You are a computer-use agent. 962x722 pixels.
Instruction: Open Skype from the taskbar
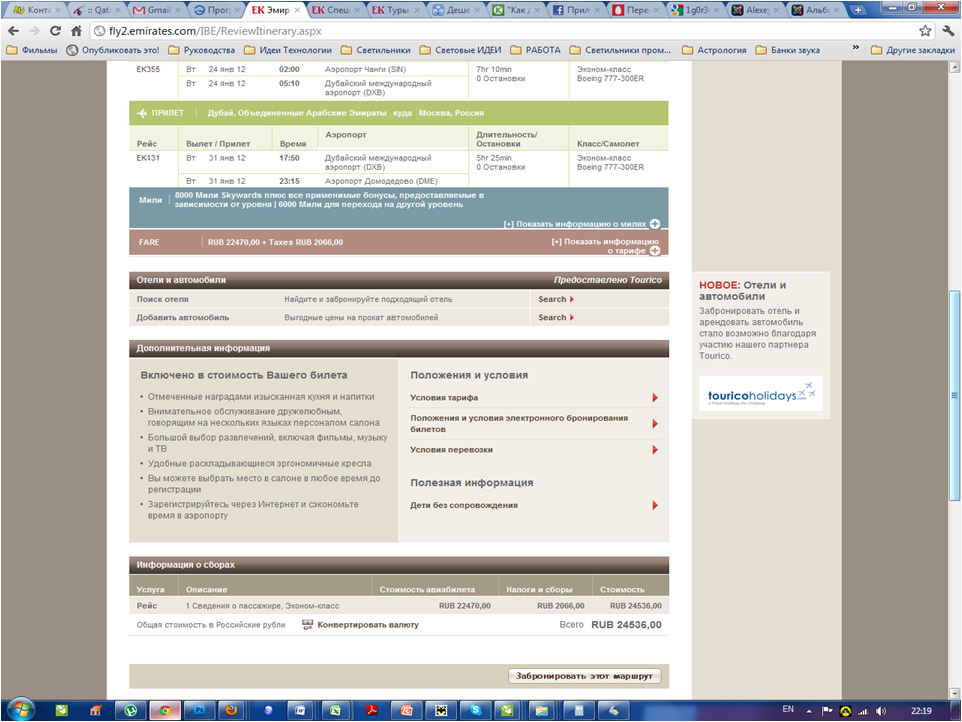(x=475, y=710)
